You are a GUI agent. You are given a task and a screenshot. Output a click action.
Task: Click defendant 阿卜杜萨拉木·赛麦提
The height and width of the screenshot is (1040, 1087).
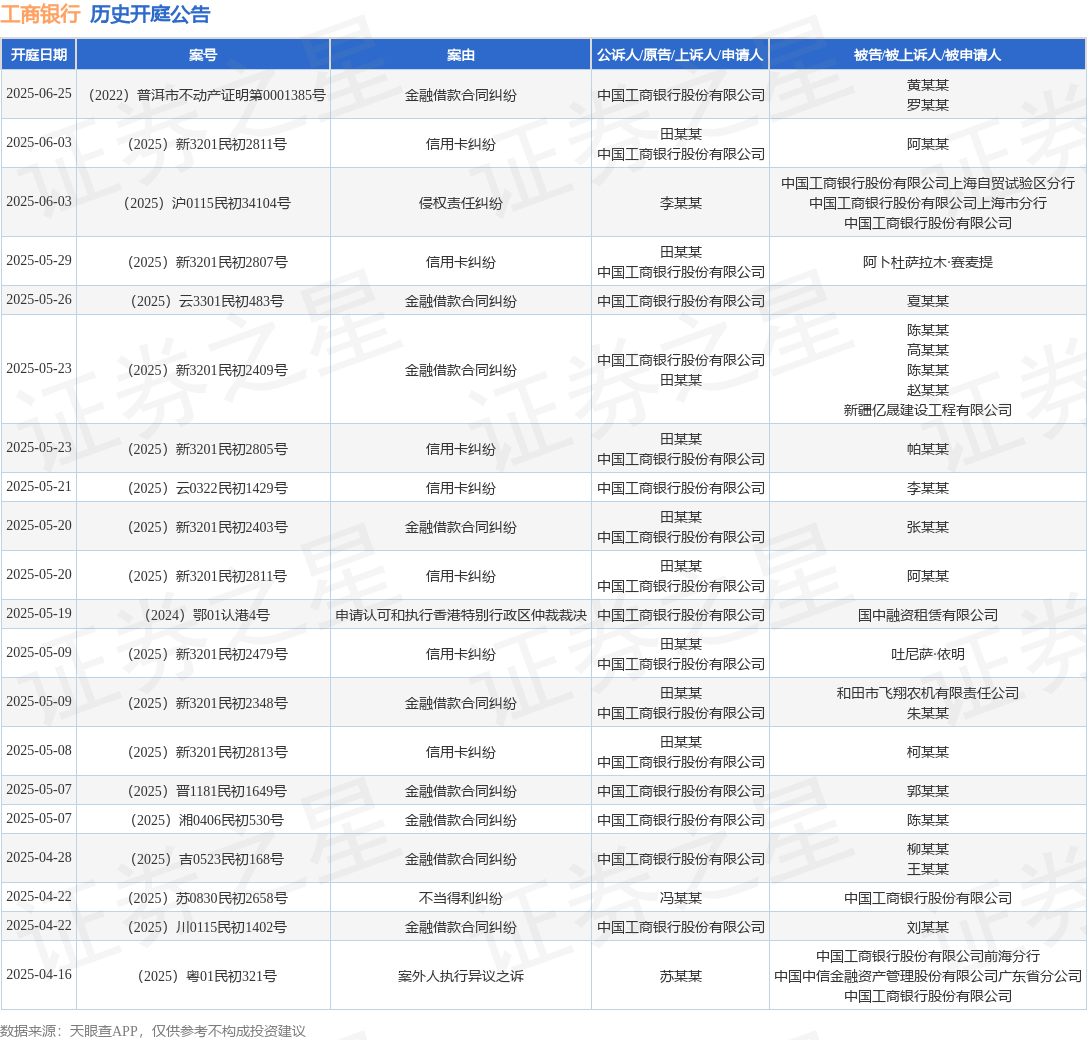tap(928, 262)
